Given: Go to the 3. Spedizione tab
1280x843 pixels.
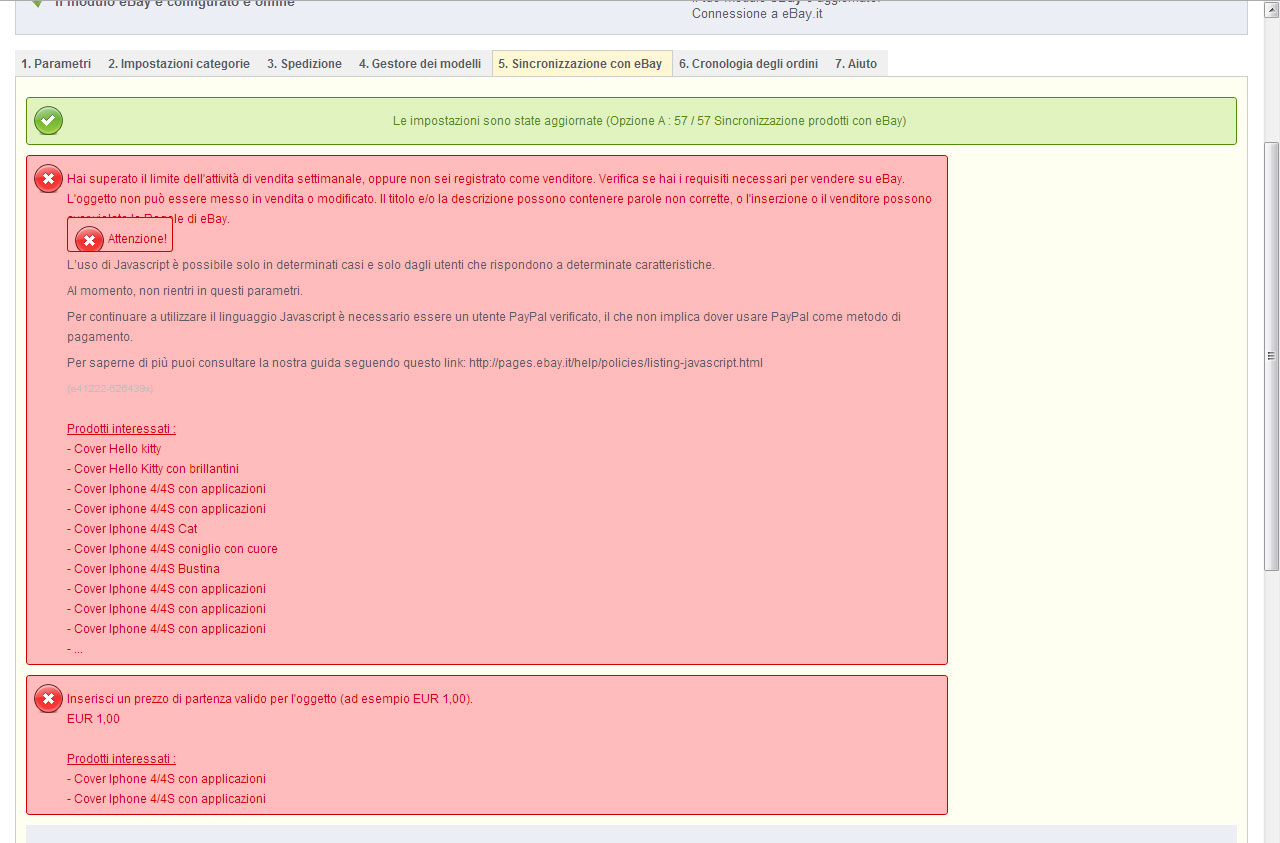Looking at the screenshot, I should (x=304, y=64).
